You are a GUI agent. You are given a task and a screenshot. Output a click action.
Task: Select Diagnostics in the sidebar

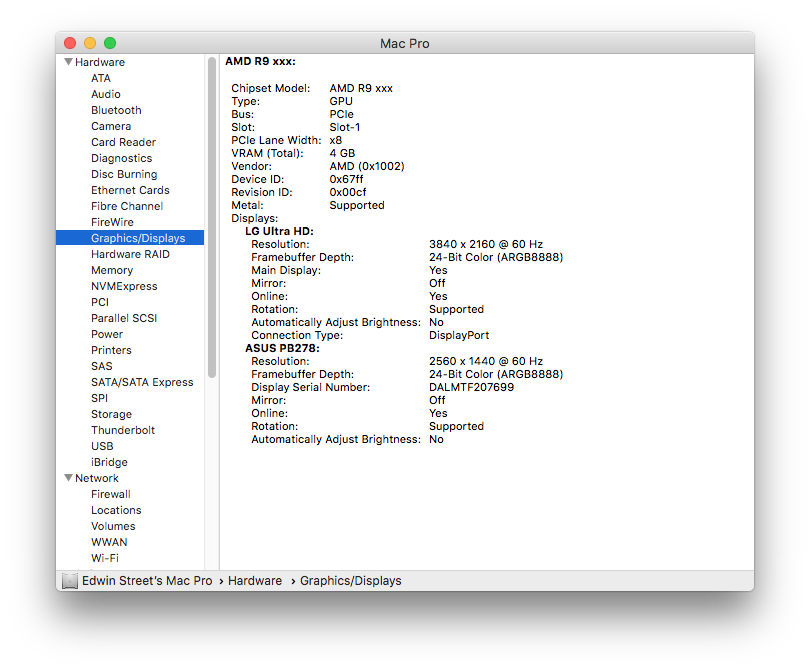pyautogui.click(x=121, y=158)
